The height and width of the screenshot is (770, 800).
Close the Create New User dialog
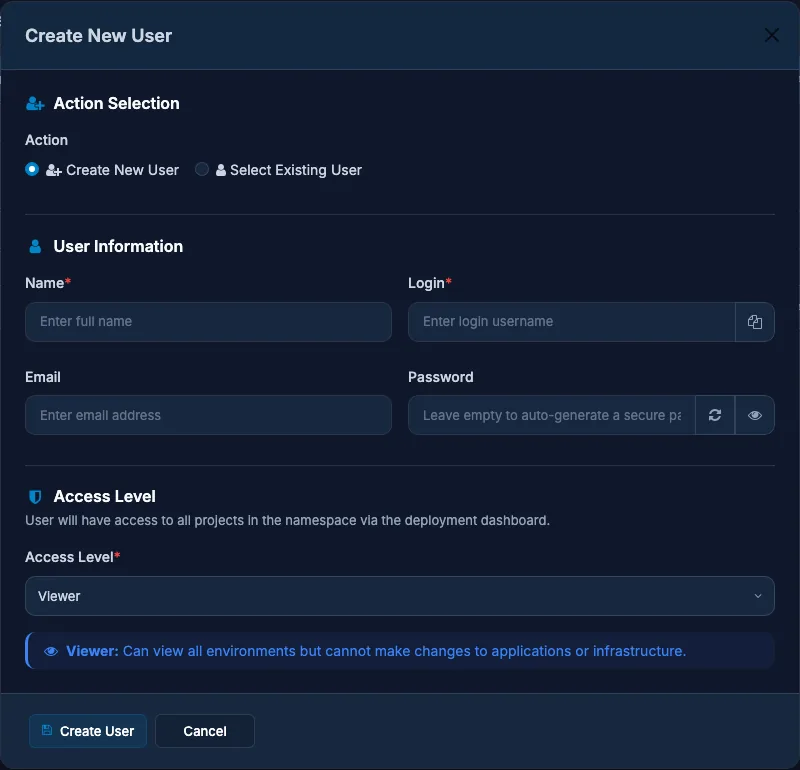[771, 35]
